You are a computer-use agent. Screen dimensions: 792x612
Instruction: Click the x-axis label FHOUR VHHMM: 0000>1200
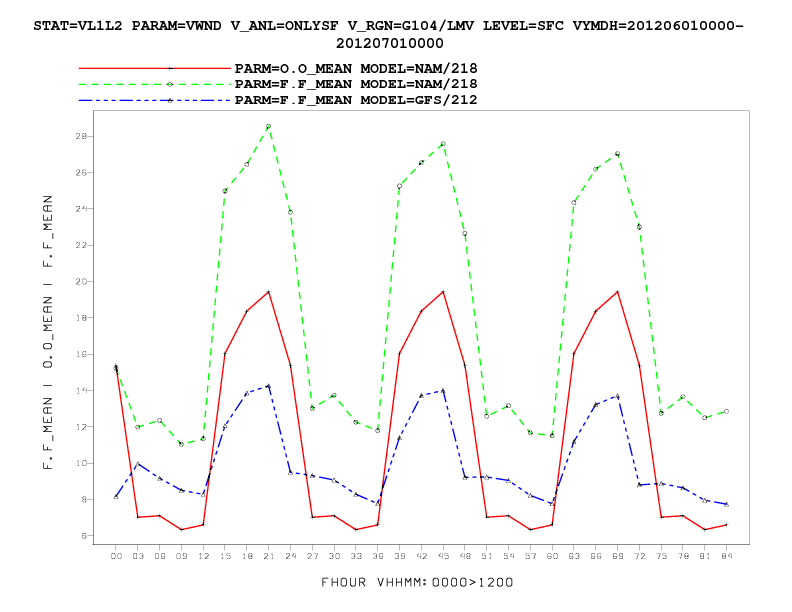[417, 583]
